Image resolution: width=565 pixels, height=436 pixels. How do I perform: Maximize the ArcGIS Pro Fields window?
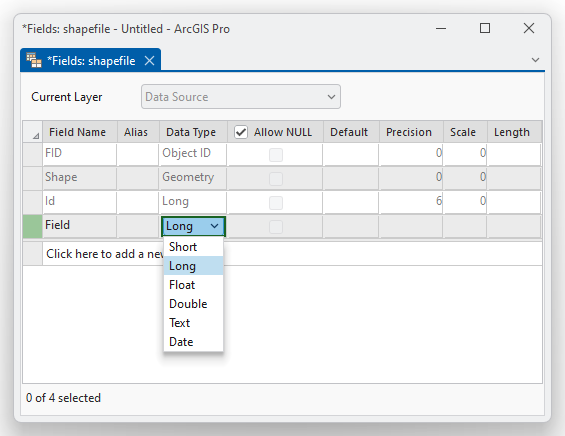(x=485, y=28)
